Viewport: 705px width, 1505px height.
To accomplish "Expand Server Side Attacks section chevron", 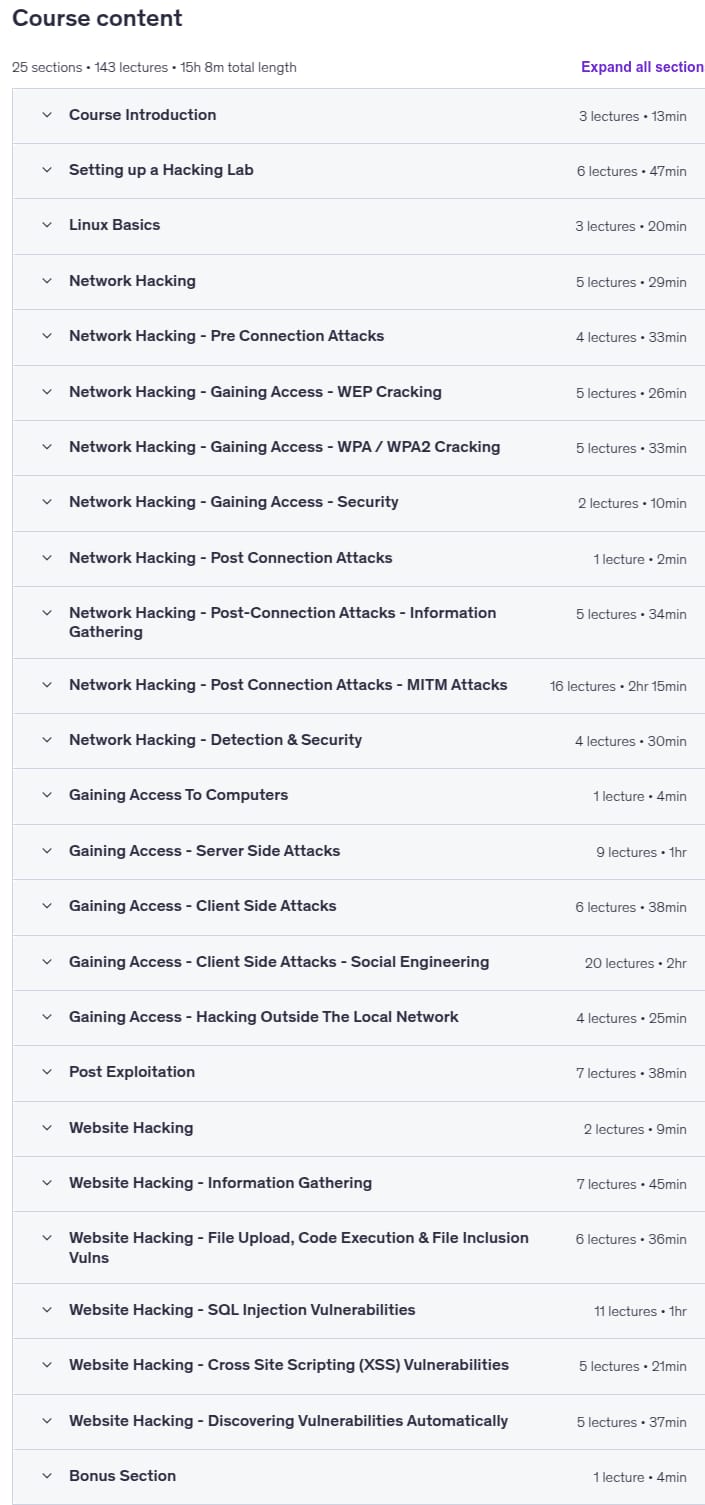I will click(46, 851).
